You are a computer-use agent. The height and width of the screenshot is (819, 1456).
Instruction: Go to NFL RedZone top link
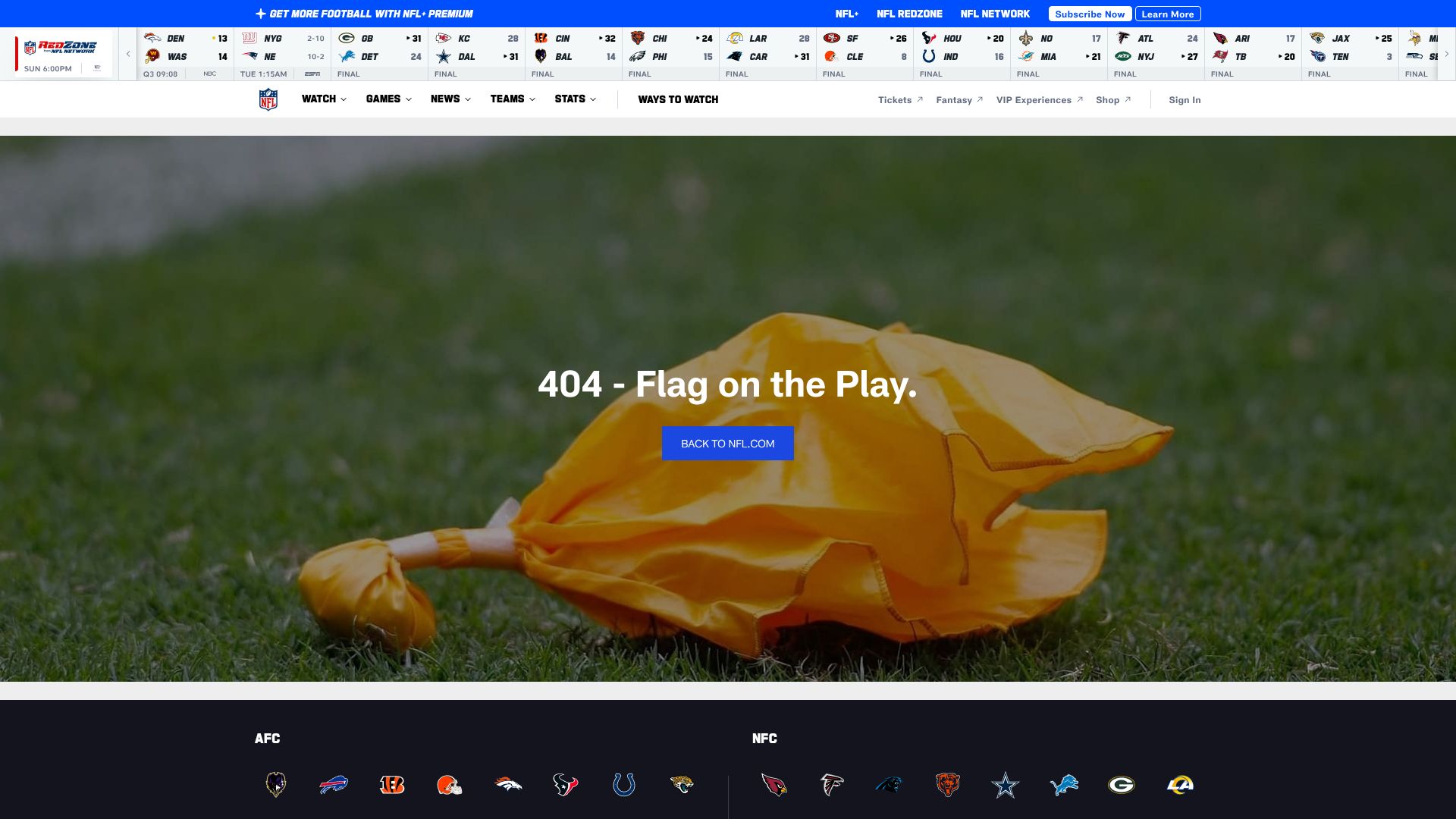tap(909, 14)
